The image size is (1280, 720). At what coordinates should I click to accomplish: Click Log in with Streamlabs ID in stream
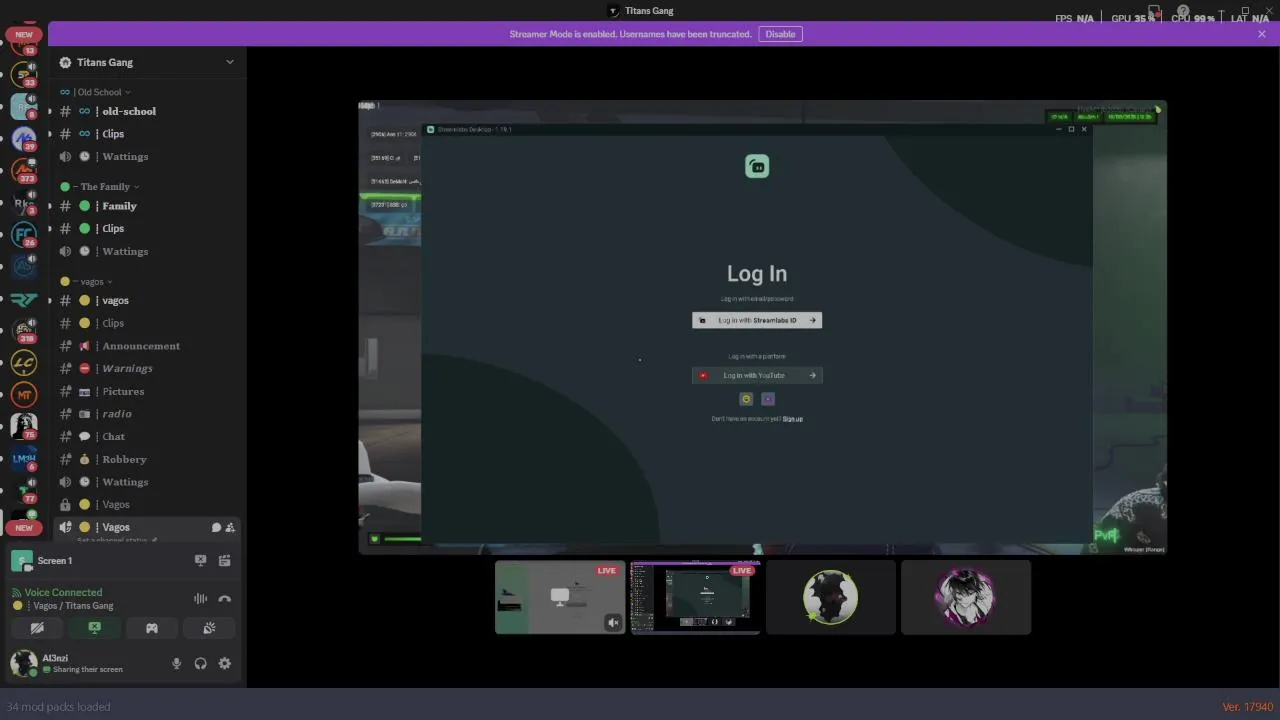(757, 320)
